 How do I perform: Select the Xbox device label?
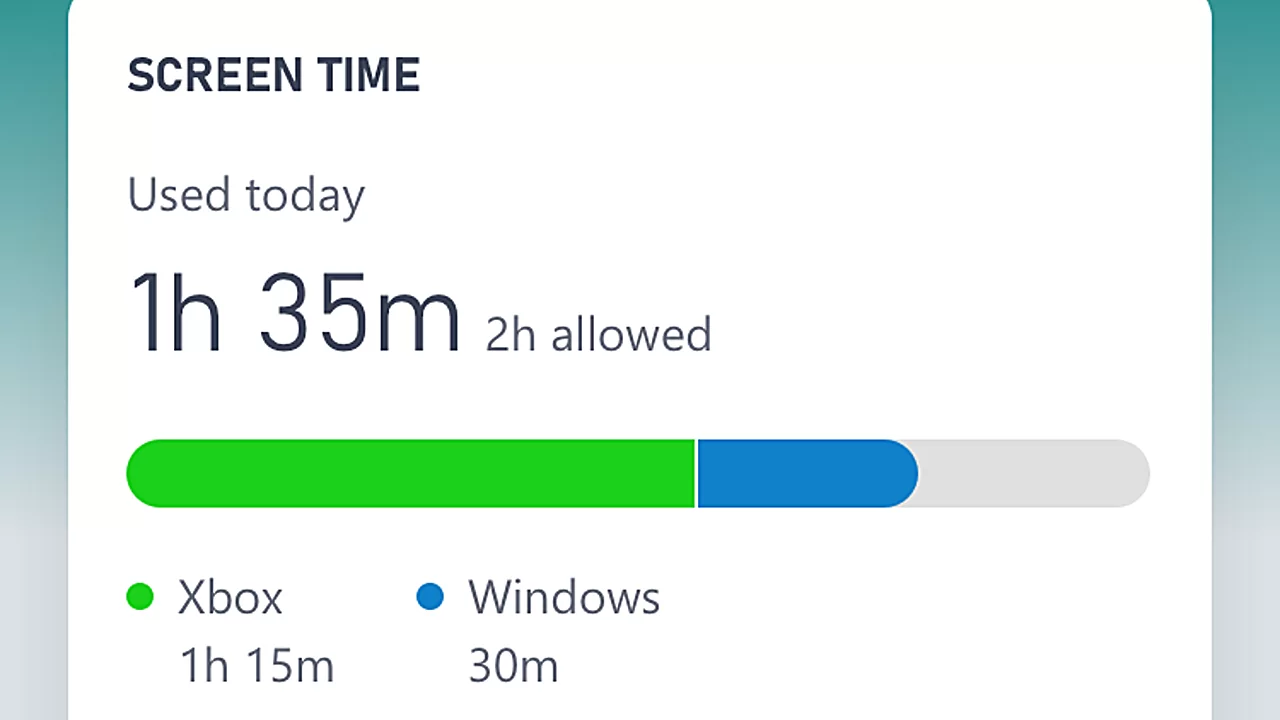click(231, 598)
